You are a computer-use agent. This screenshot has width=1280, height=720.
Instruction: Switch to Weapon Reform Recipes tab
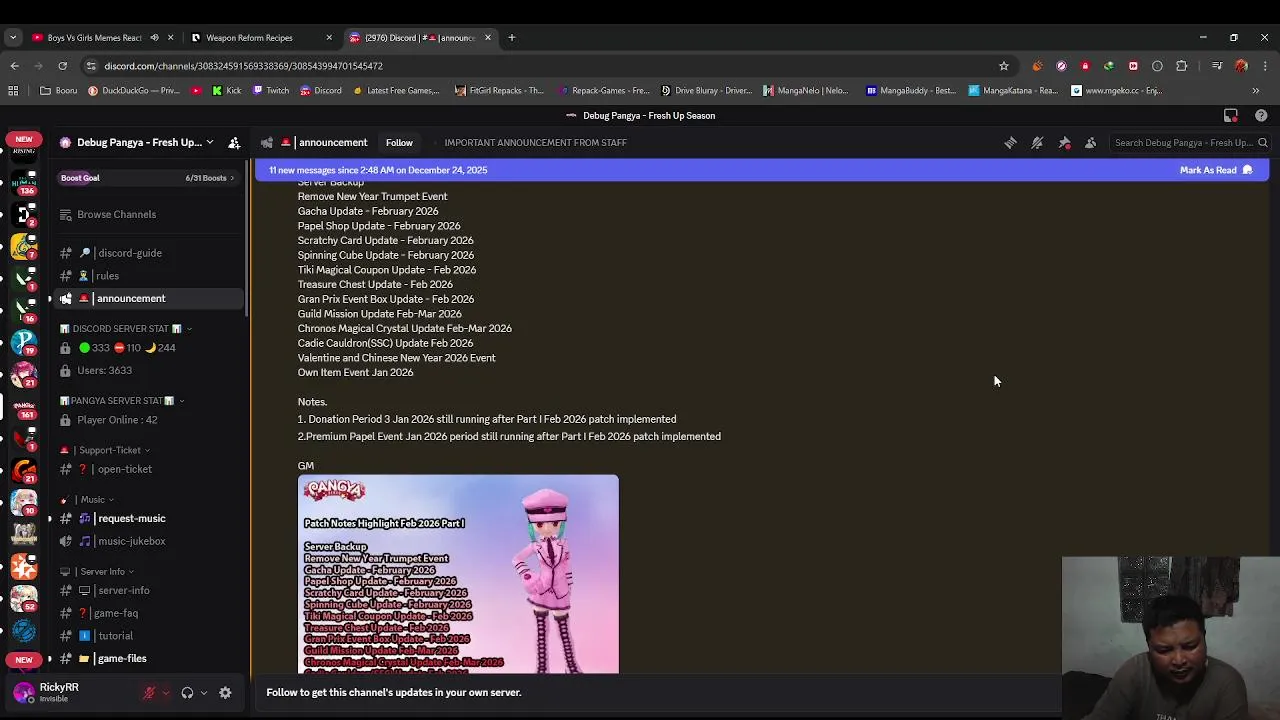click(x=262, y=38)
